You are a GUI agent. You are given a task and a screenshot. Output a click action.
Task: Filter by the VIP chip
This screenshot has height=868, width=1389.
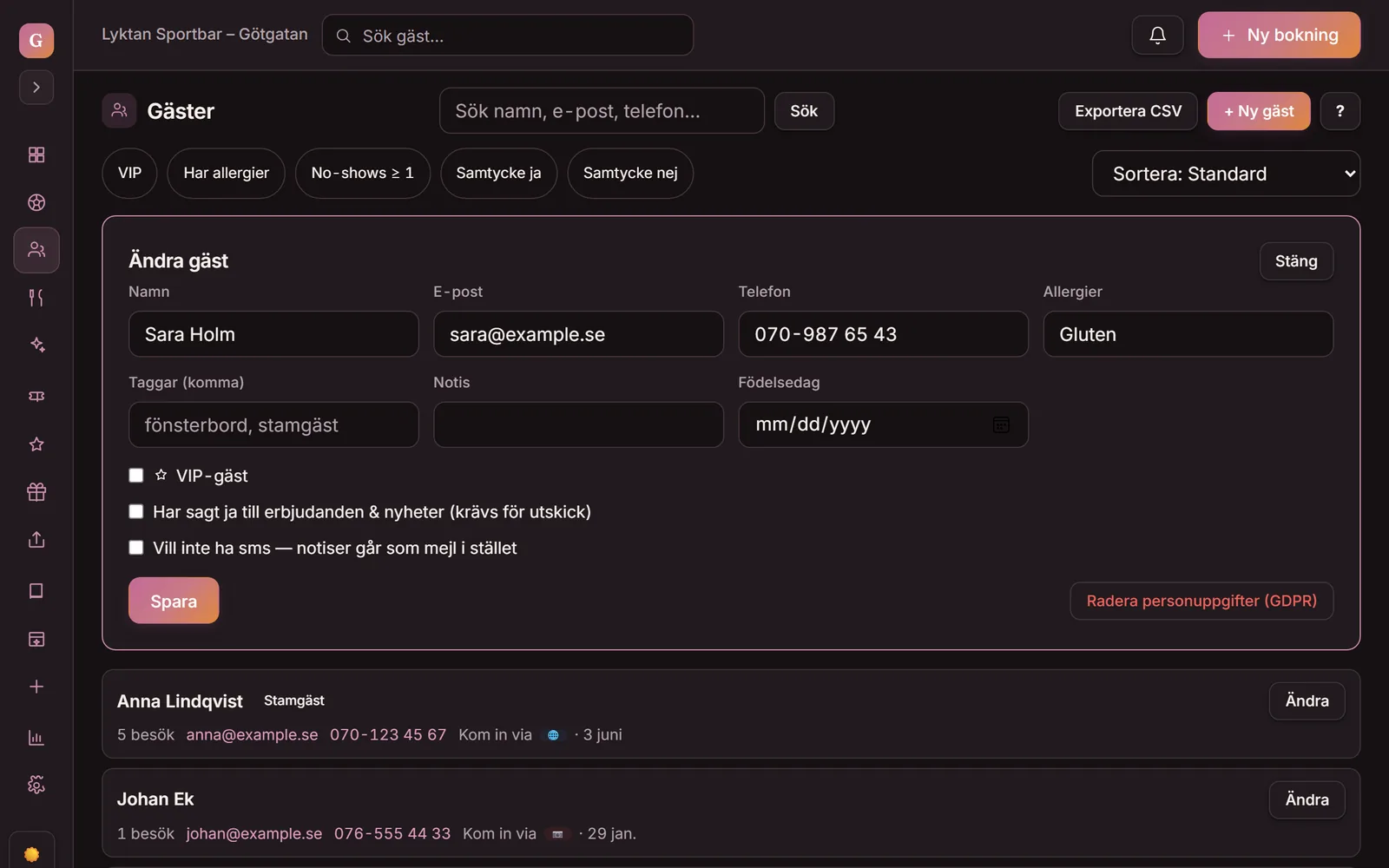tap(129, 173)
